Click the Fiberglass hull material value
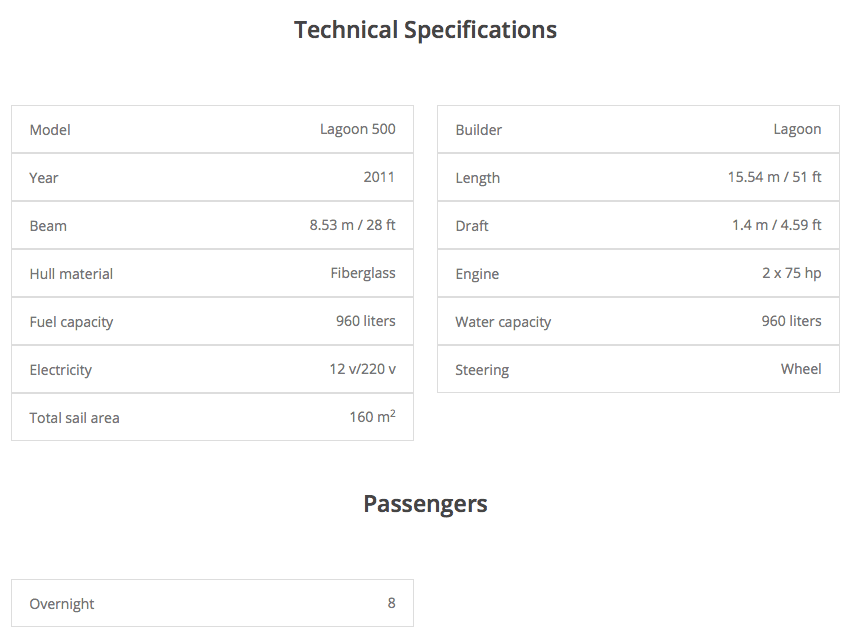 pyautogui.click(x=363, y=273)
